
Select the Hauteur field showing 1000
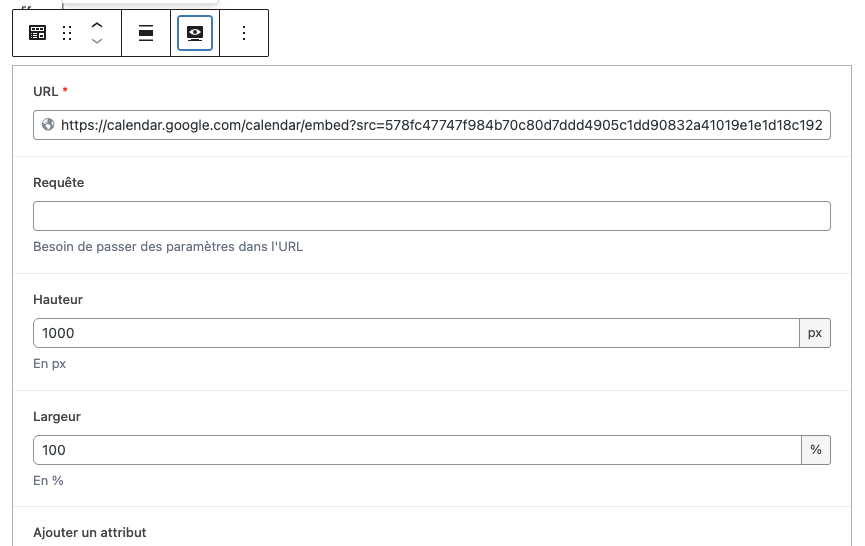pos(416,333)
